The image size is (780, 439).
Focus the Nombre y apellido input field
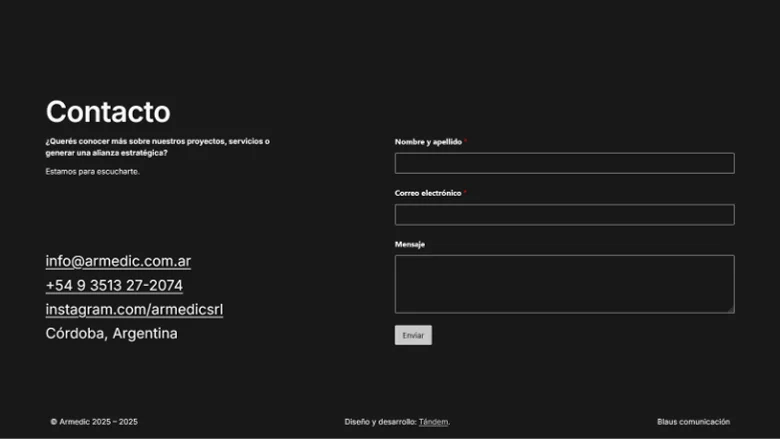pyautogui.click(x=564, y=163)
